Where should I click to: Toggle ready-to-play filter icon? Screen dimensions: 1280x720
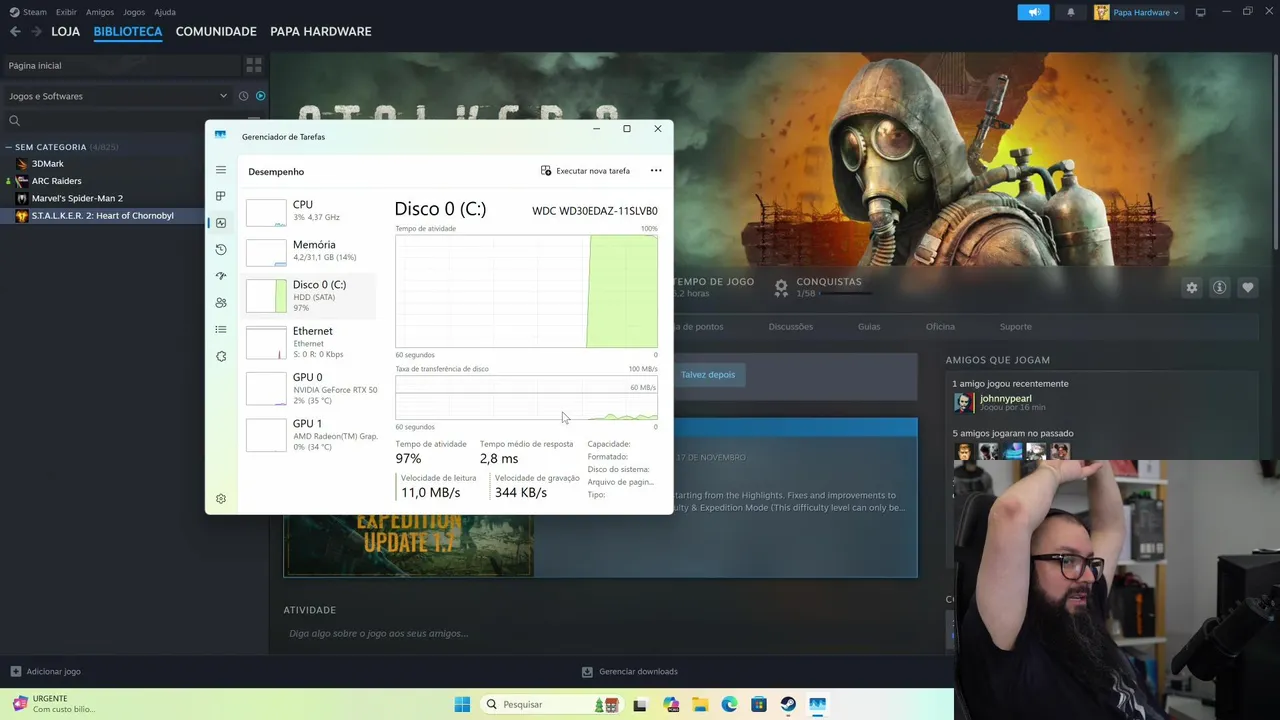click(x=261, y=96)
